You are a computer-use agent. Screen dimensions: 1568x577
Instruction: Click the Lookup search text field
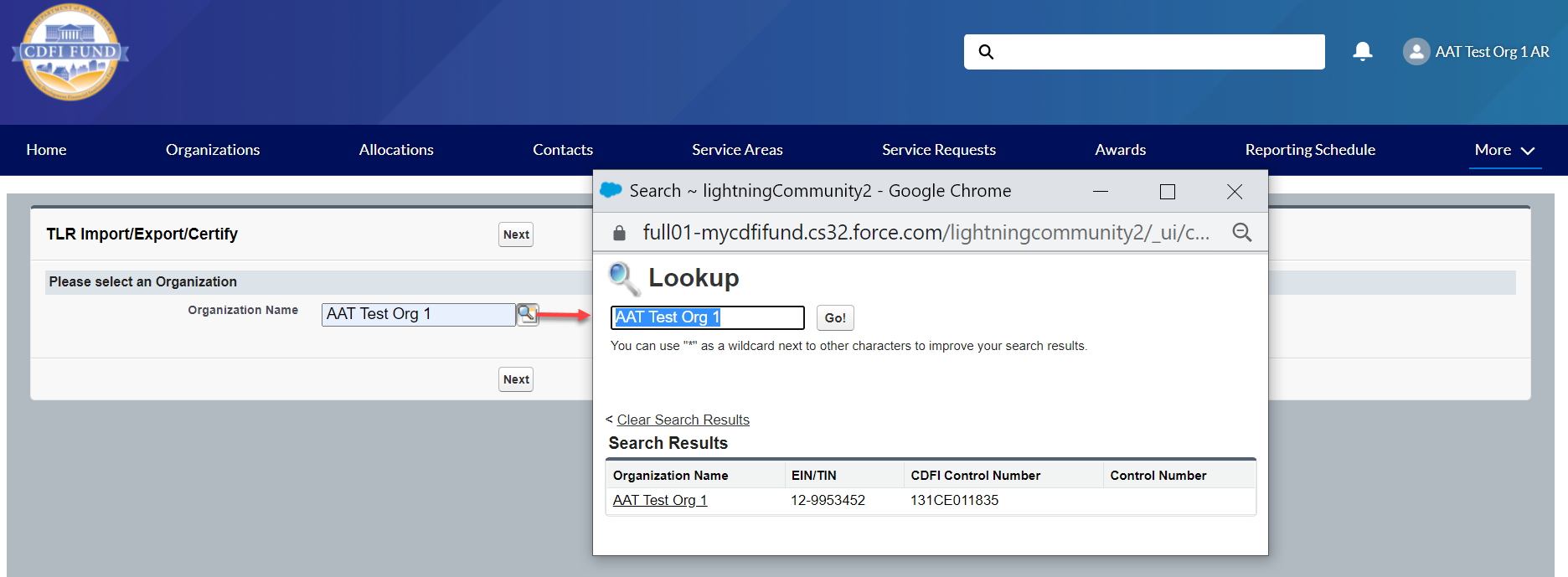pyautogui.click(x=707, y=317)
